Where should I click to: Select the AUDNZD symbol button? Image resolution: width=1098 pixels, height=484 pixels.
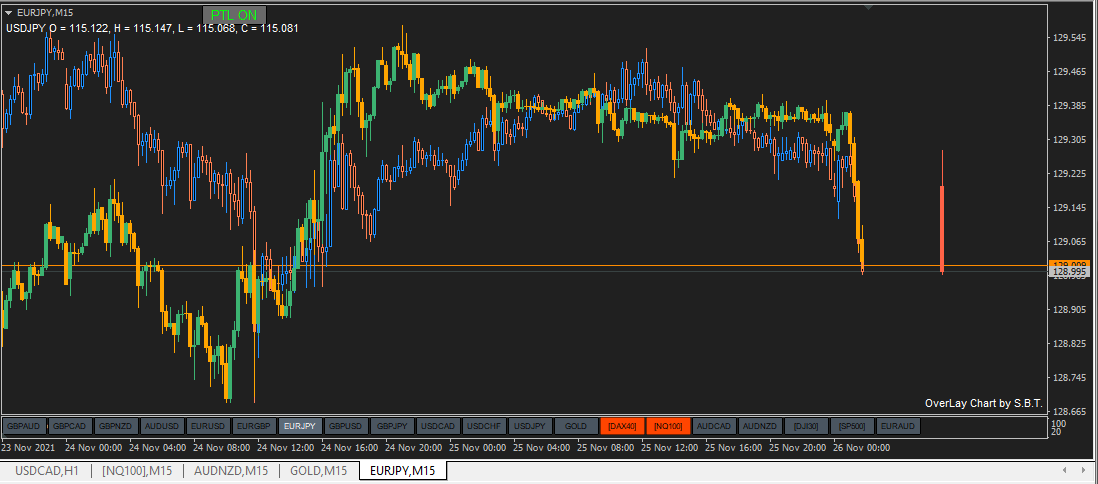[x=760, y=426]
